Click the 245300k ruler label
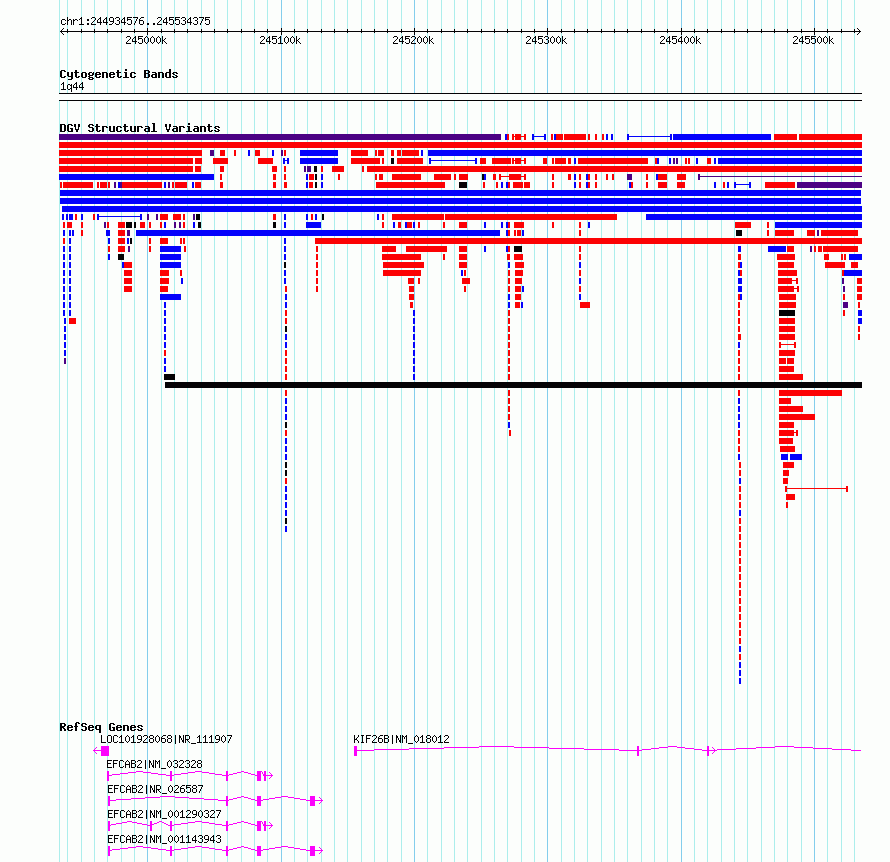 546,40
